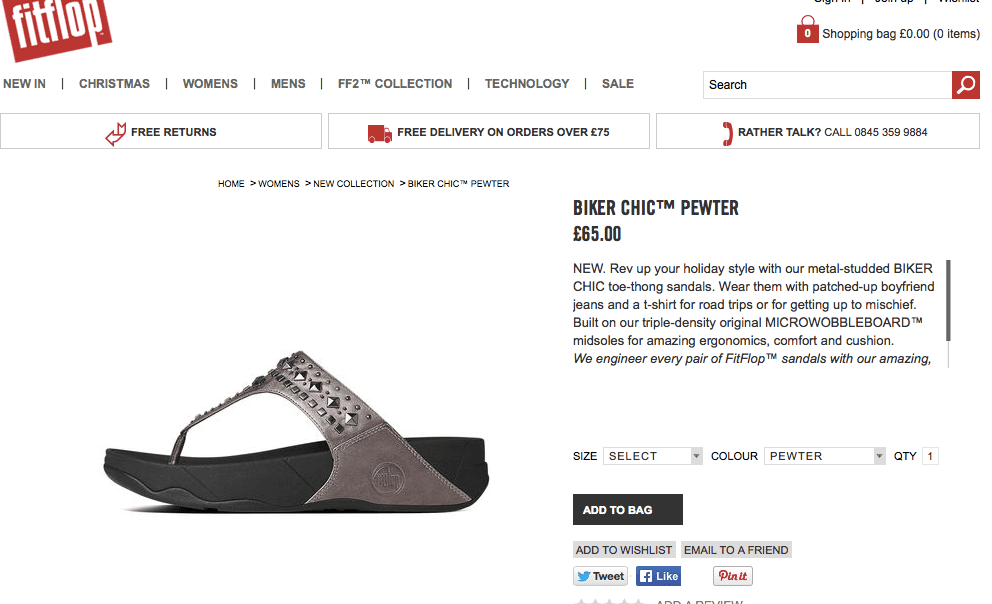The height and width of the screenshot is (604, 992).
Task: Click into the Search input field
Action: click(x=827, y=85)
